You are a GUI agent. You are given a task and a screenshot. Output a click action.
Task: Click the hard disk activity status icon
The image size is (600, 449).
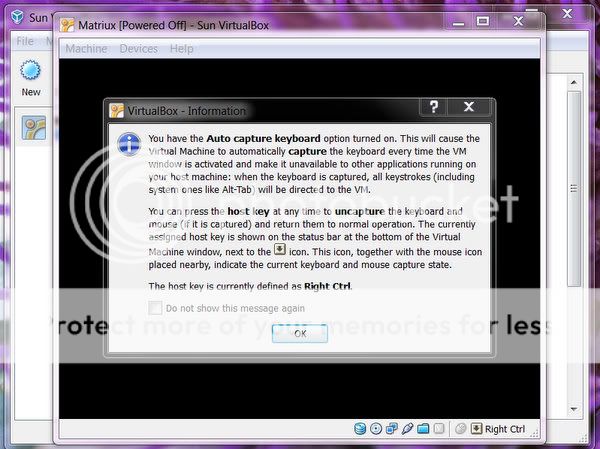tap(360, 429)
